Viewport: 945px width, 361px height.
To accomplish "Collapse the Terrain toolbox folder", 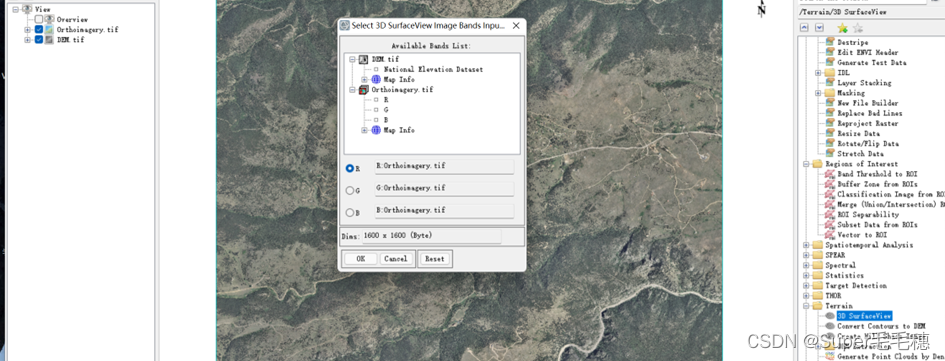I will [806, 306].
